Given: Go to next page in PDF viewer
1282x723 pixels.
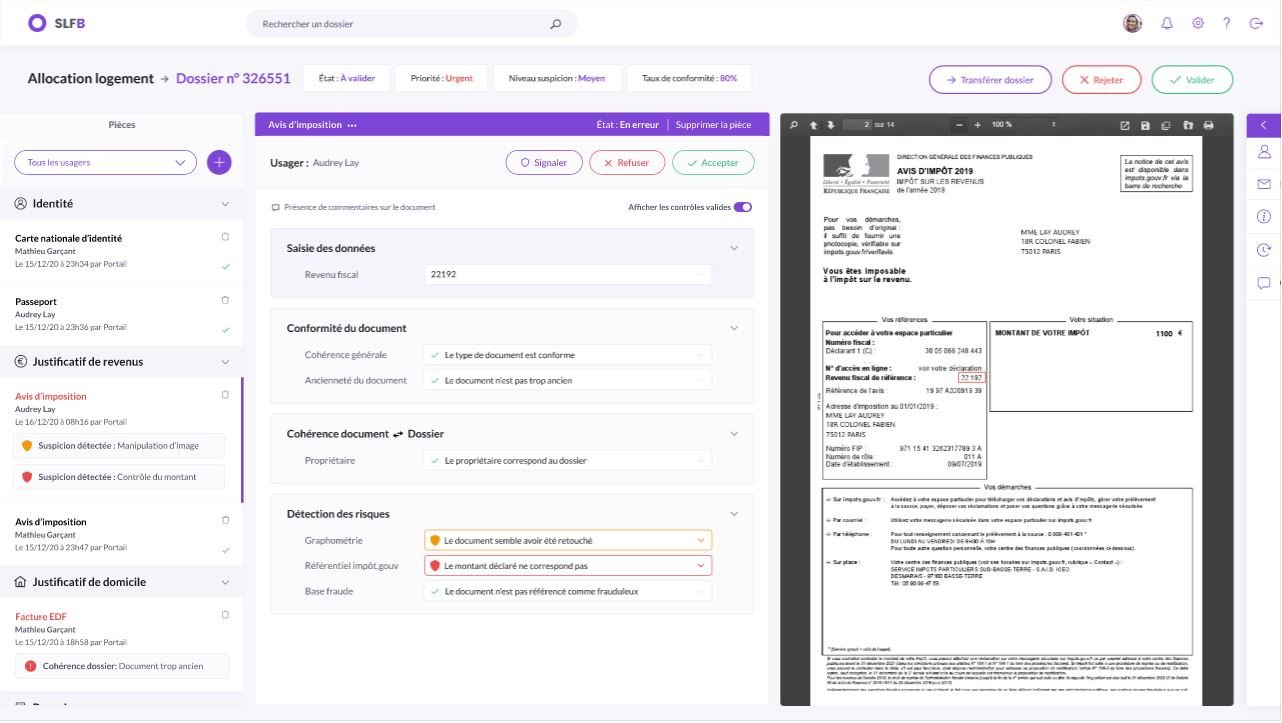Looking at the screenshot, I should point(830,125).
